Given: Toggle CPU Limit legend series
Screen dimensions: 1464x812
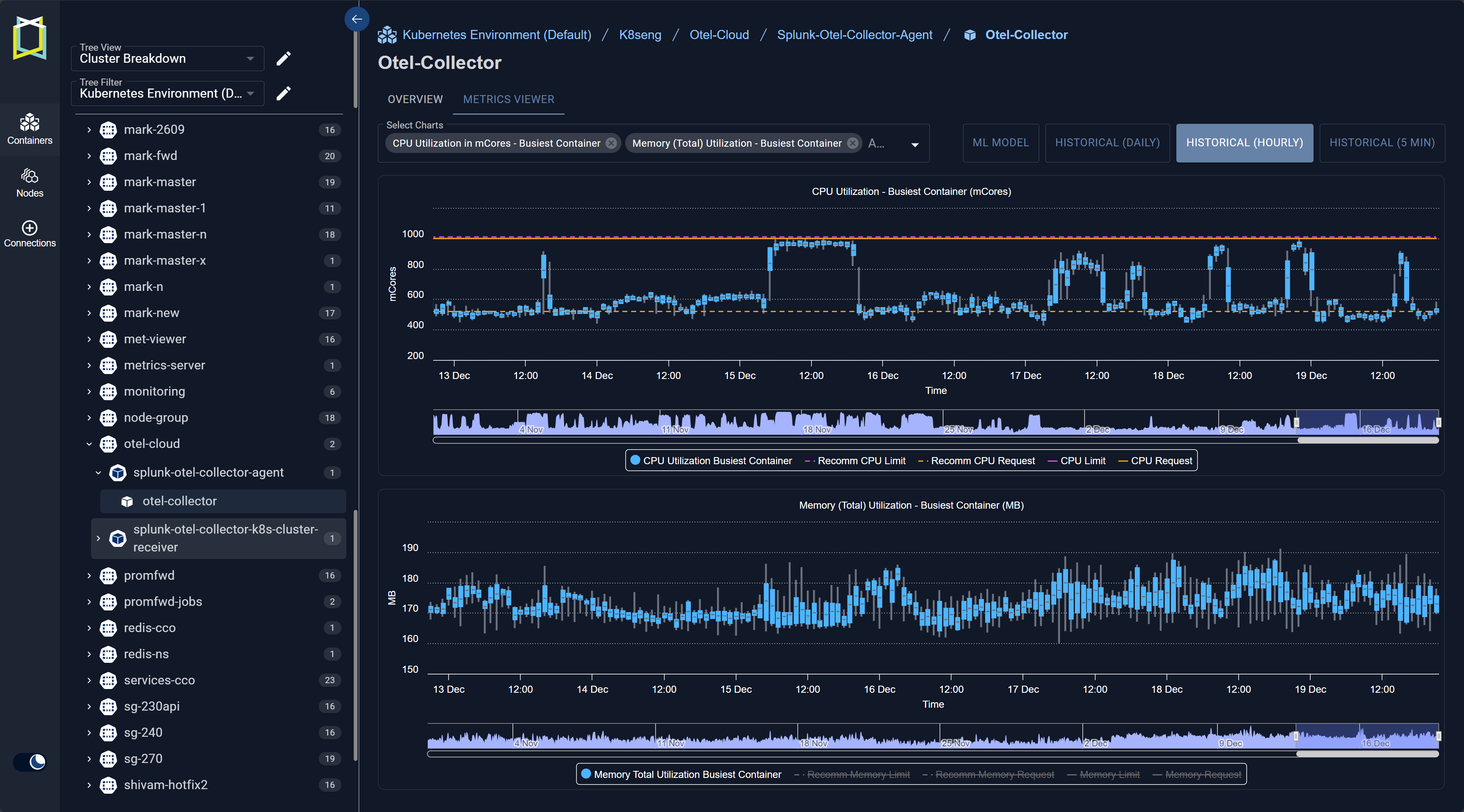Looking at the screenshot, I should point(1077,461).
